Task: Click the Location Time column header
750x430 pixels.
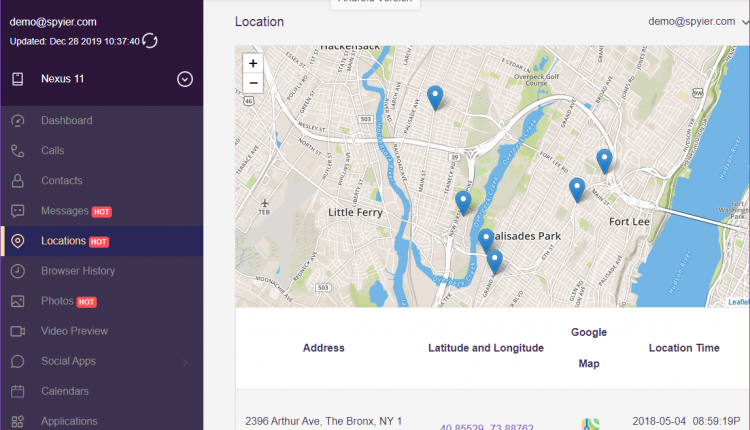Action: pyautogui.click(x=684, y=348)
